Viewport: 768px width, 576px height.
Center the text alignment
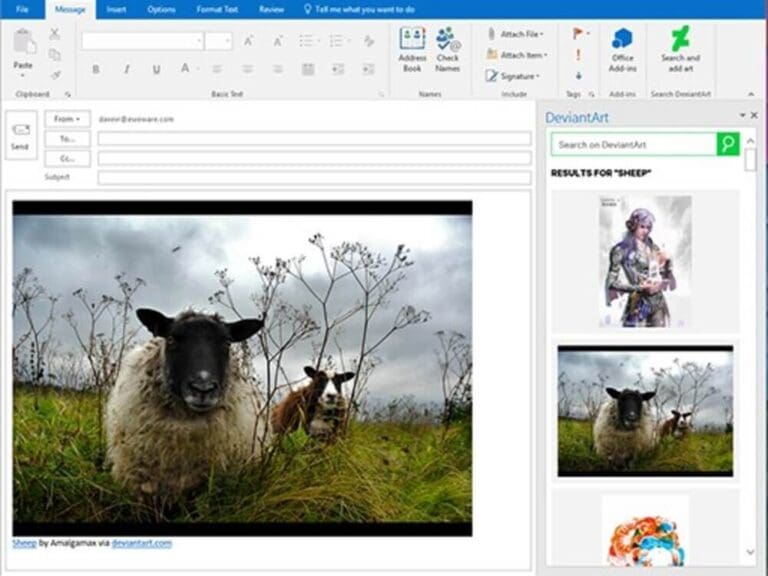click(247, 69)
